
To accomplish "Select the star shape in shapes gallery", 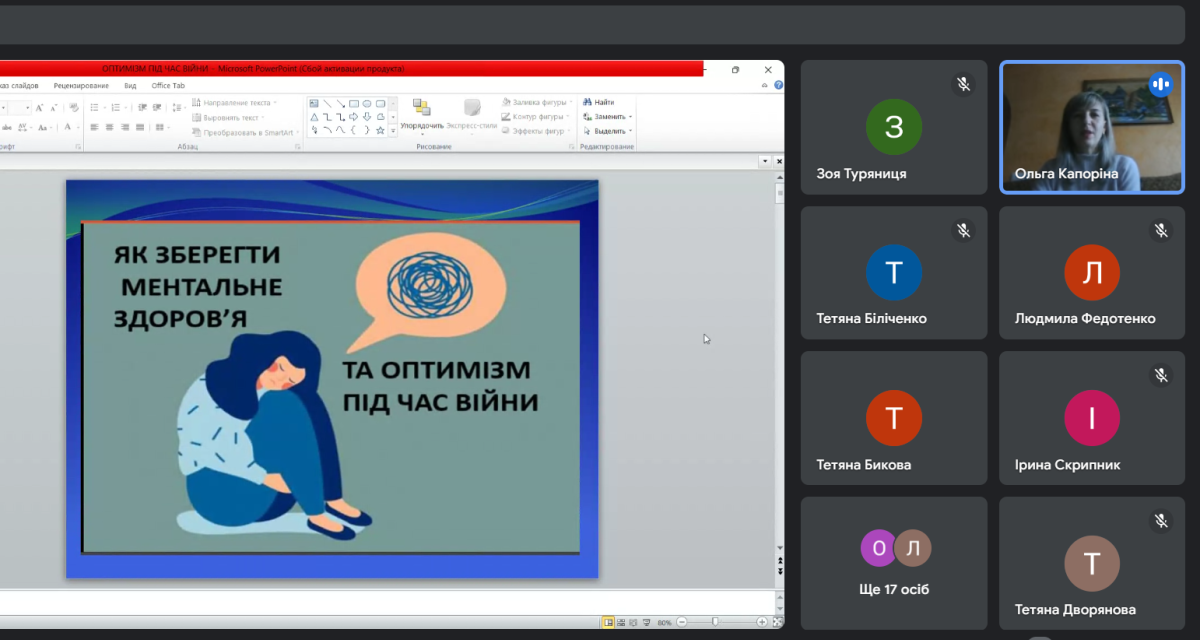I will [x=380, y=130].
